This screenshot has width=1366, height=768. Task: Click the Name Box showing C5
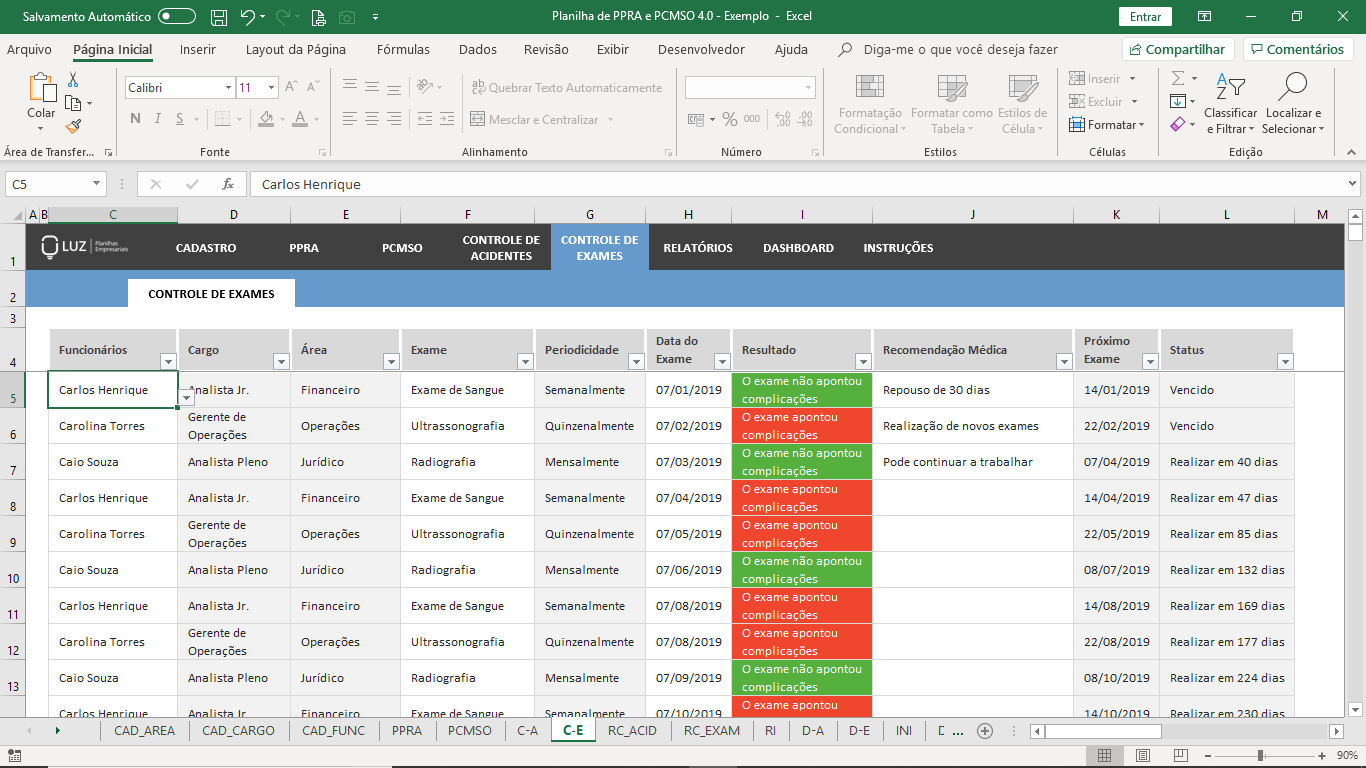[x=47, y=184]
